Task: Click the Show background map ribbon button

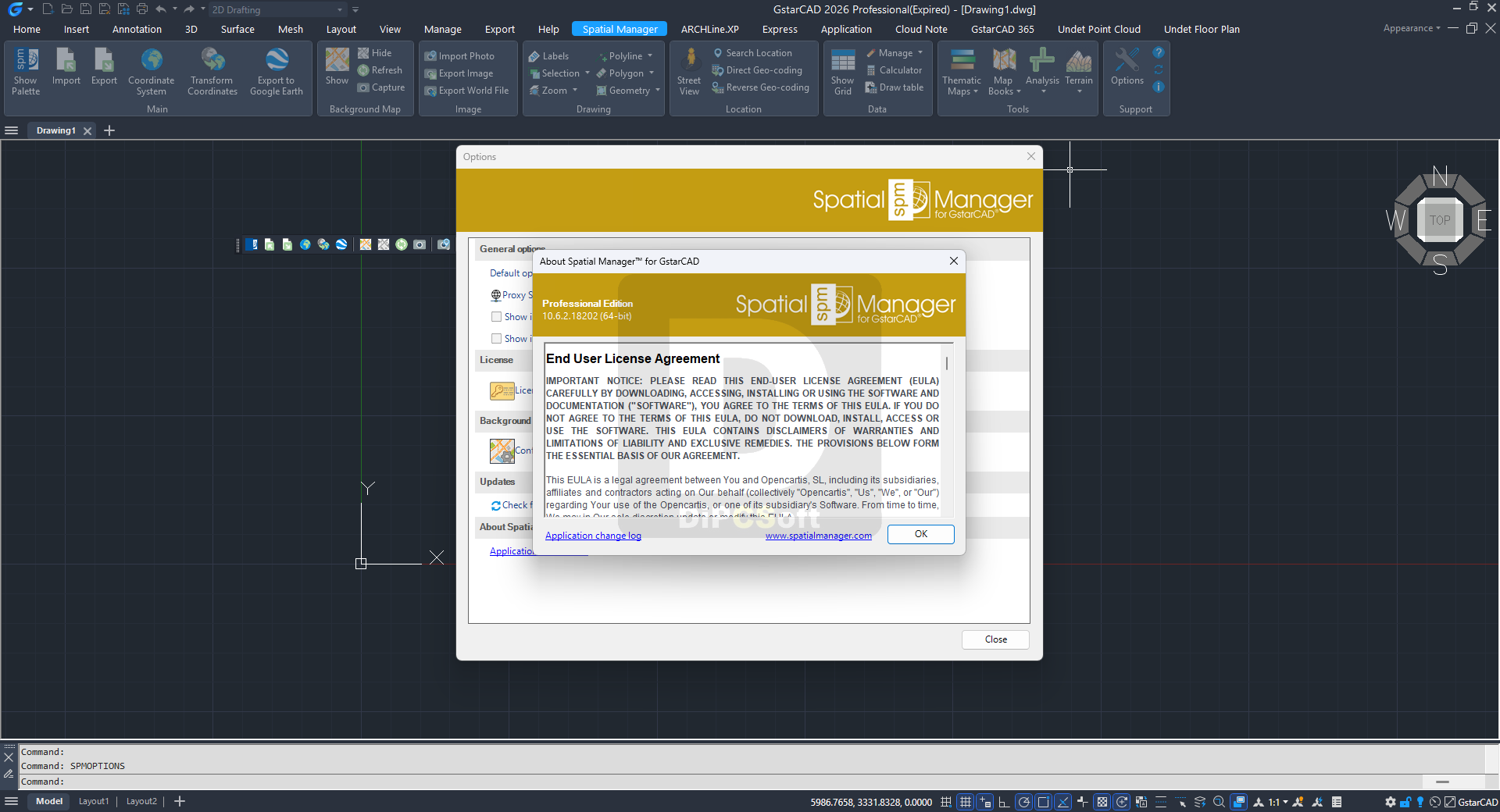Action: tap(337, 67)
